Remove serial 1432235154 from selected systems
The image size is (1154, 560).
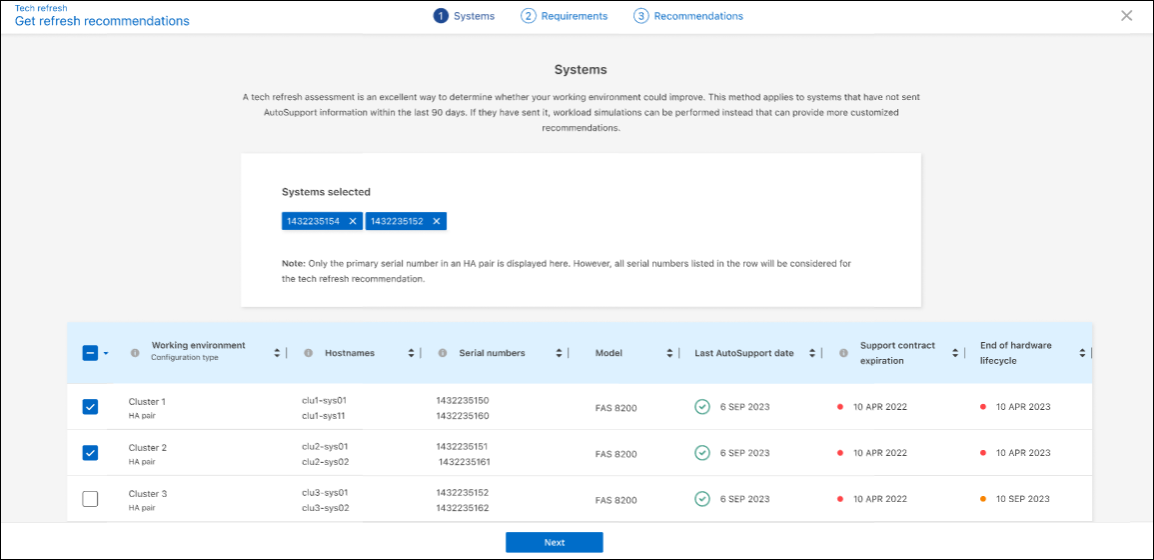[353, 221]
